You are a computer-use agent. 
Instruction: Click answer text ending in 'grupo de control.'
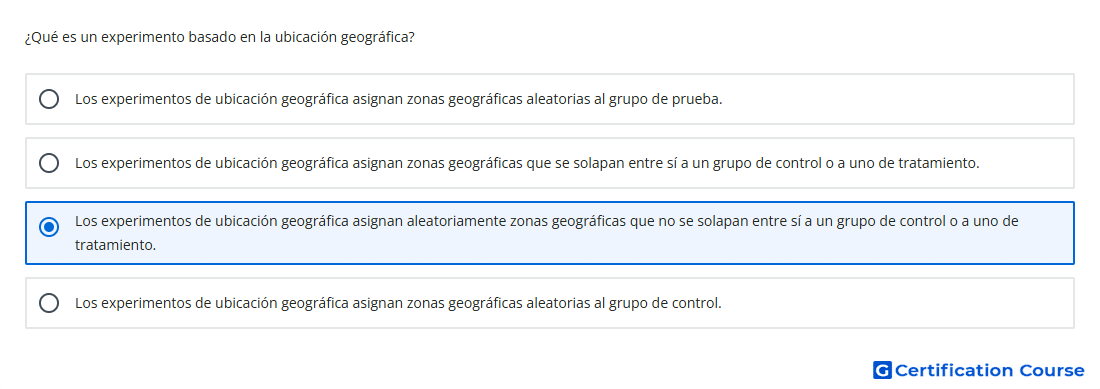[x=398, y=303]
